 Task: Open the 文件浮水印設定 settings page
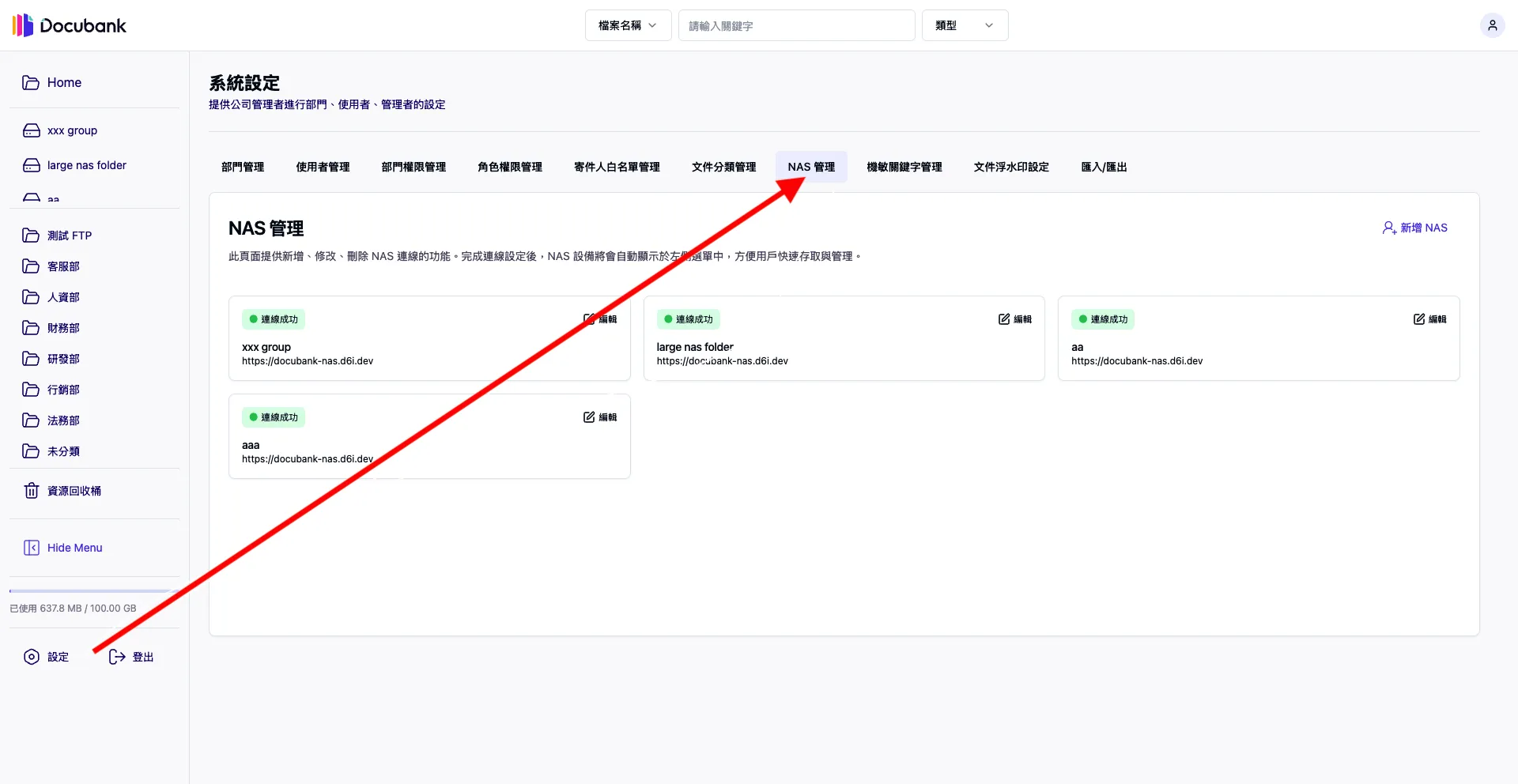click(x=1011, y=167)
